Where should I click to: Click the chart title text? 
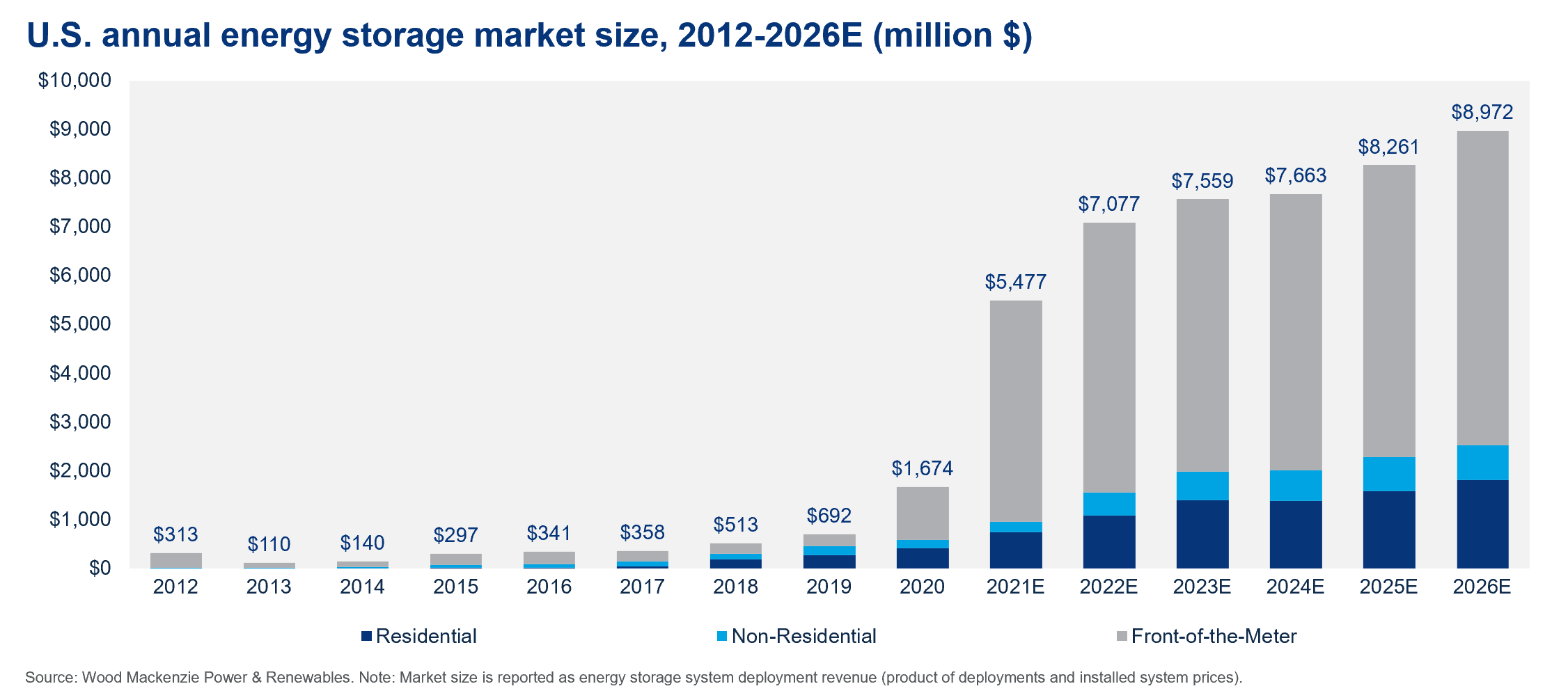click(529, 35)
